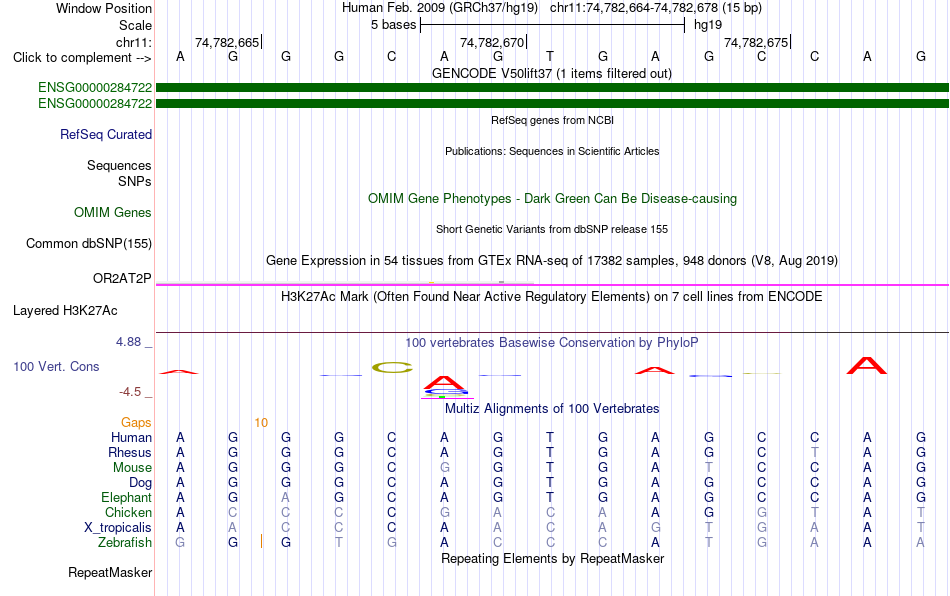Screen dimensions: 950x596
Task: Click 'Multiz Alignments of 100 Vertebrates' title
Action: pyautogui.click(x=552, y=408)
